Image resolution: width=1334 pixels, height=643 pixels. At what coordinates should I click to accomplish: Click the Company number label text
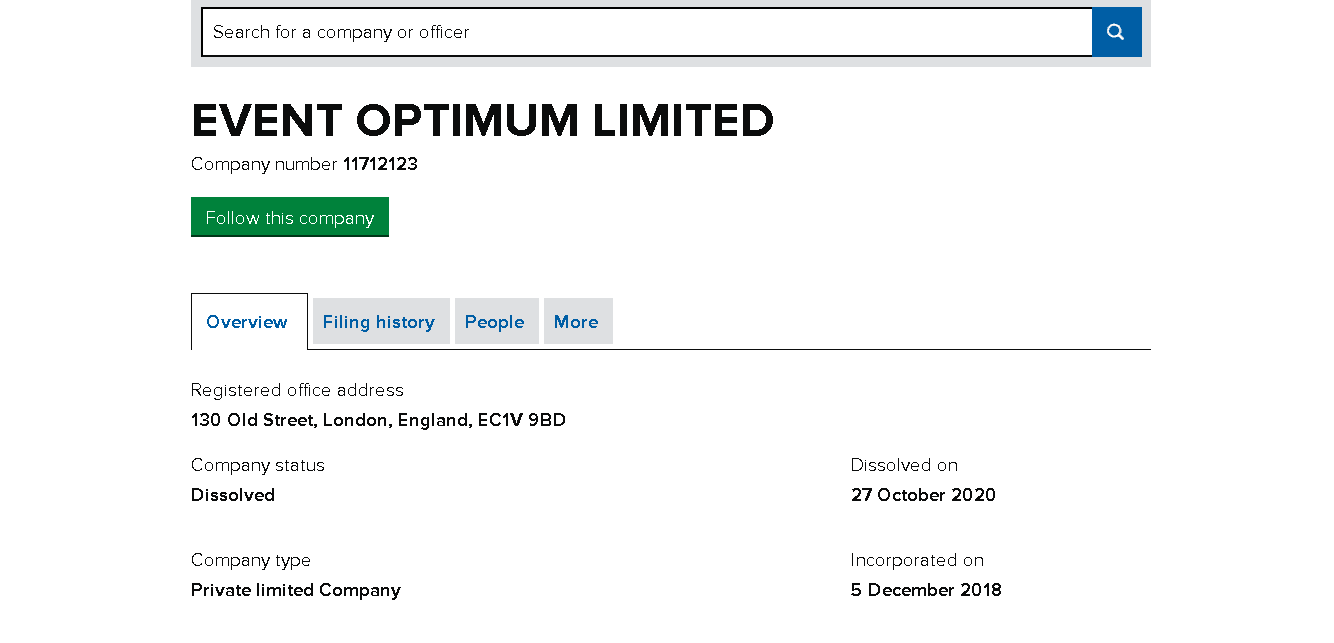[x=264, y=164]
